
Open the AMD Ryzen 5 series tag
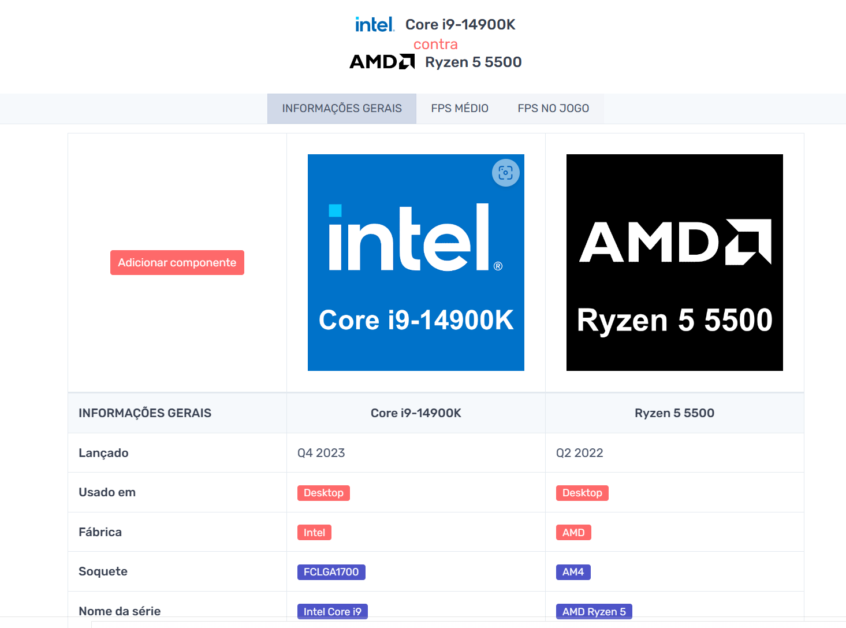click(x=594, y=611)
